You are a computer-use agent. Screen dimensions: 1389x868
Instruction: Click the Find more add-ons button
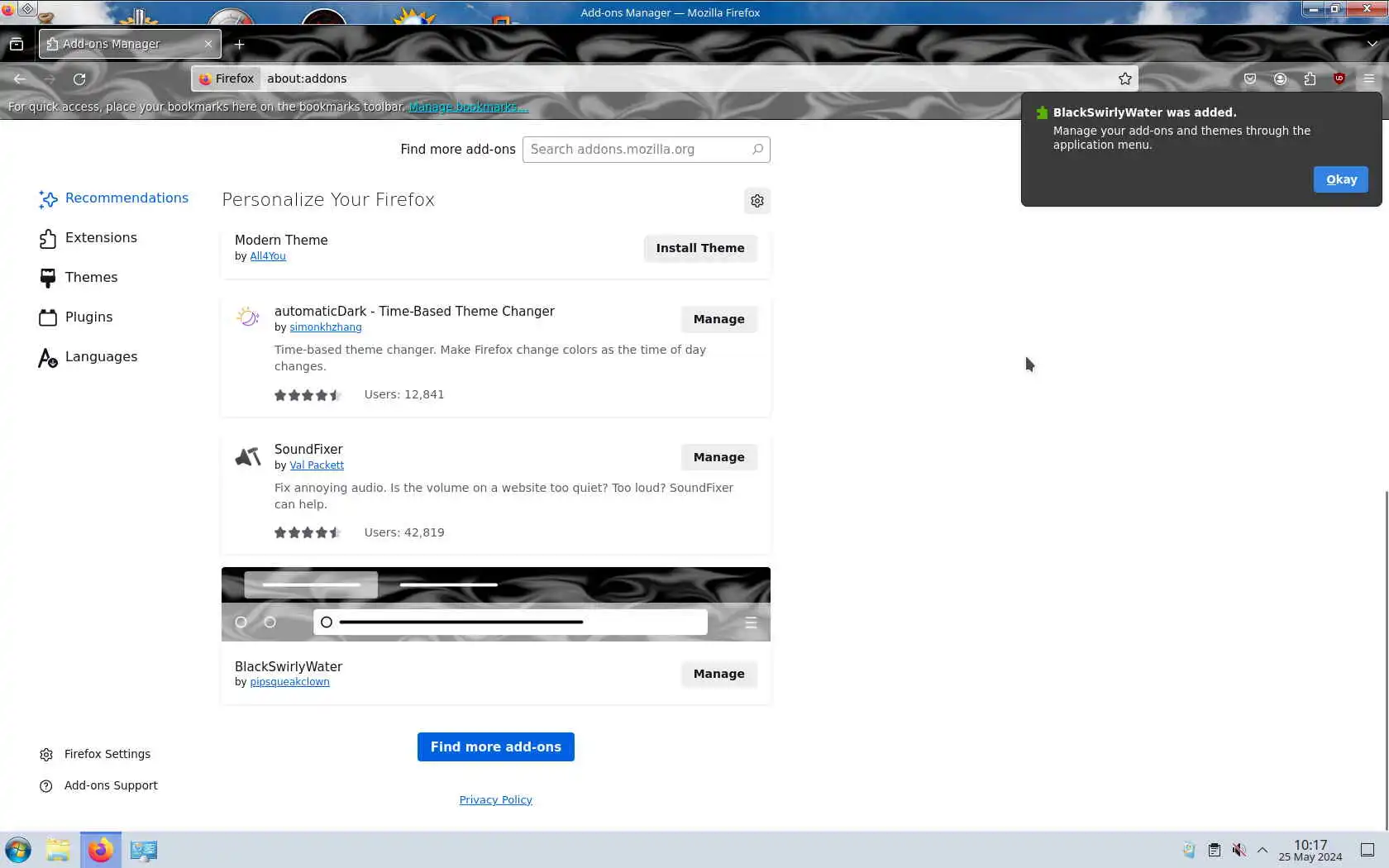(496, 746)
